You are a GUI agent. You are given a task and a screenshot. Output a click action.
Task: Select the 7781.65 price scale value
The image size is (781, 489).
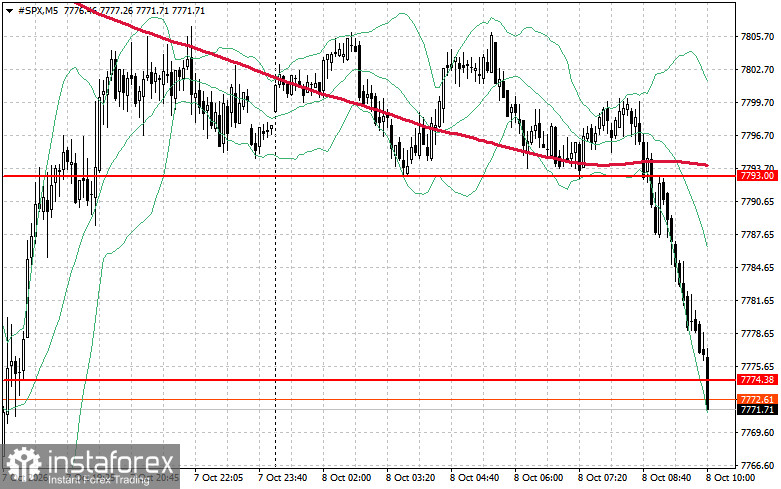click(x=757, y=301)
